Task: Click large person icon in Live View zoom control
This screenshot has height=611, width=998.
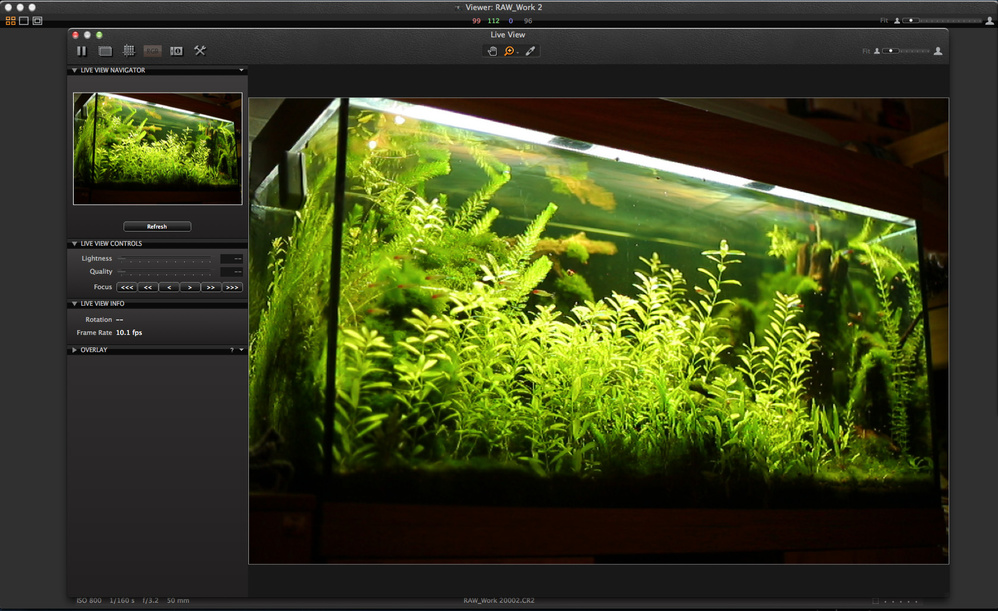Action: click(x=938, y=51)
